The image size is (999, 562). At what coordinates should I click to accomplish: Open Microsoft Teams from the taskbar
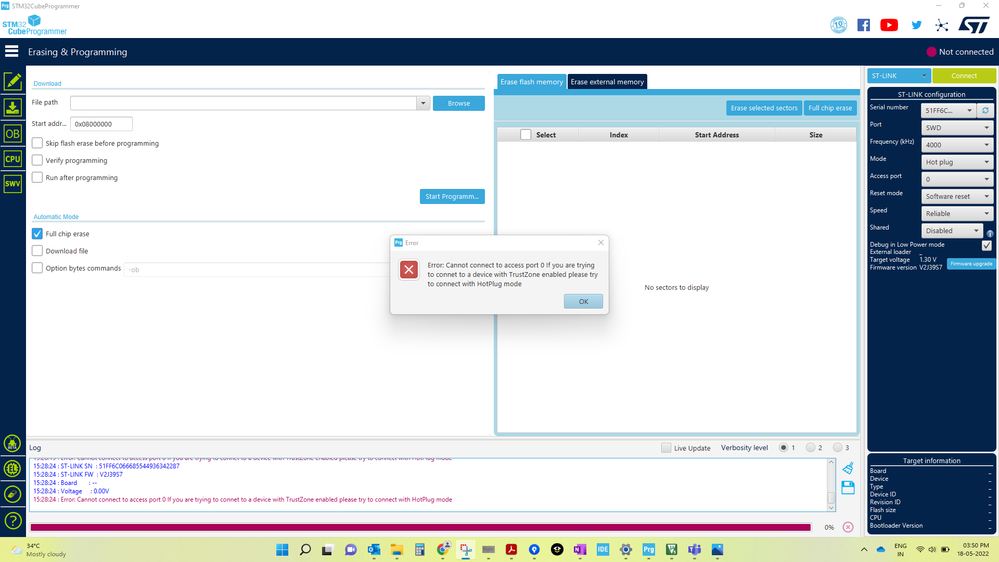pos(694,549)
